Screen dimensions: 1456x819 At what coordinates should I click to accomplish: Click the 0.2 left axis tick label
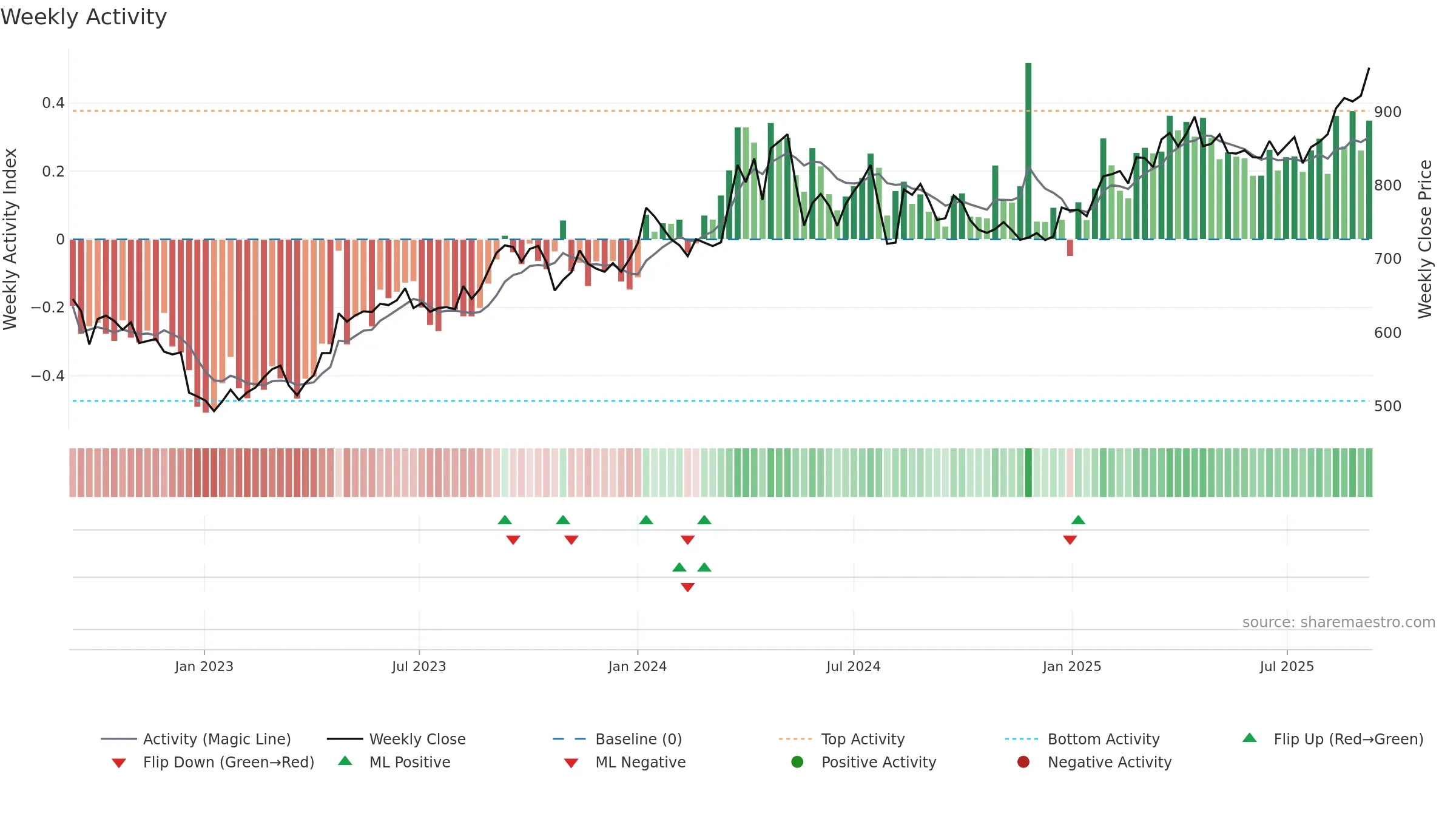pos(53,171)
